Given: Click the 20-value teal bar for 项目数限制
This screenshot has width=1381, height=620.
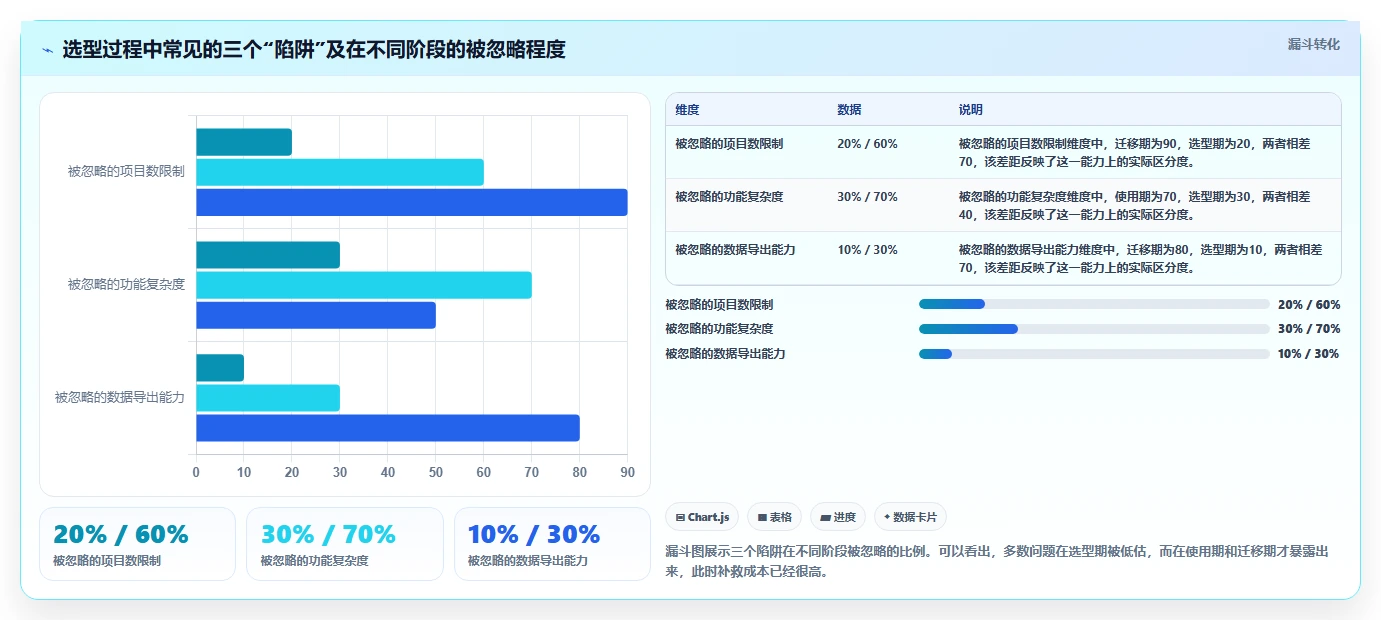Looking at the screenshot, I should (x=244, y=142).
